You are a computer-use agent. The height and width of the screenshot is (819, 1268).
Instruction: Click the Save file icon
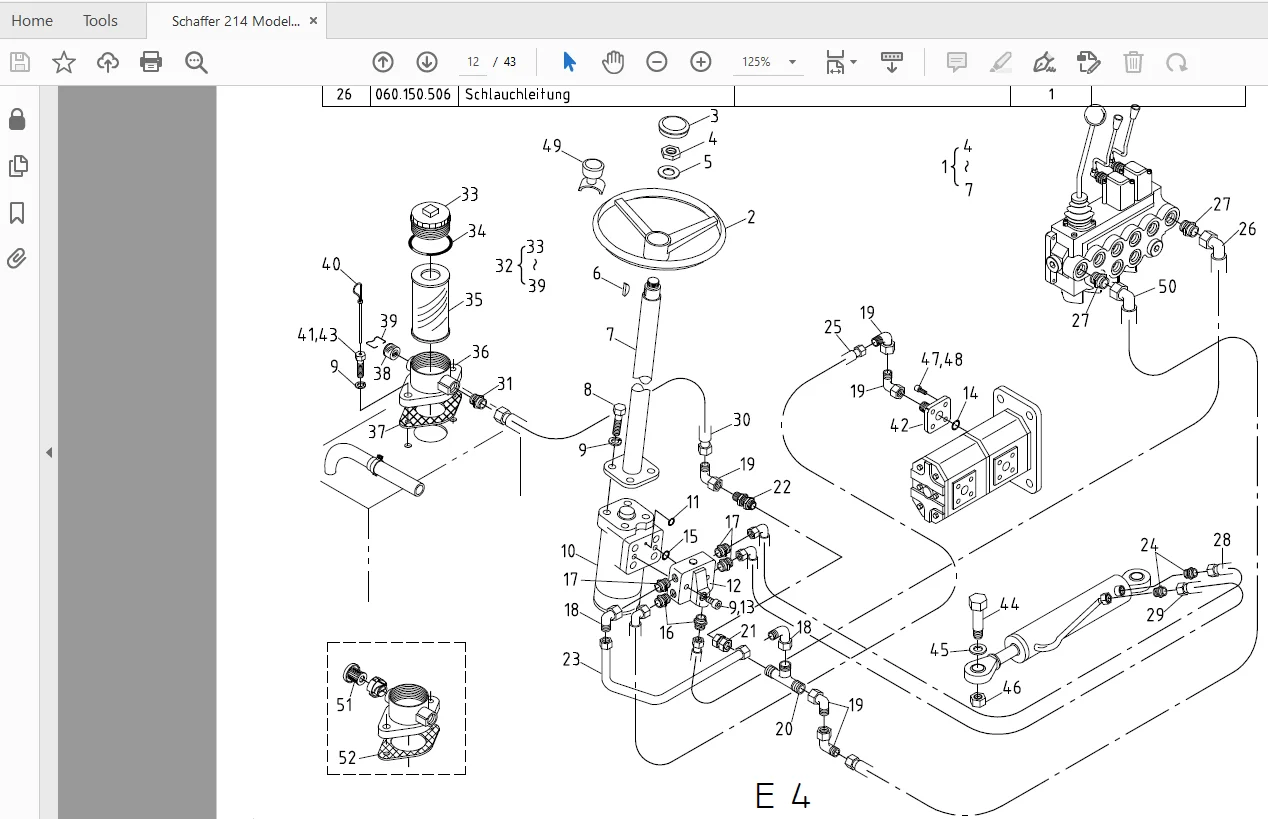click(20, 62)
